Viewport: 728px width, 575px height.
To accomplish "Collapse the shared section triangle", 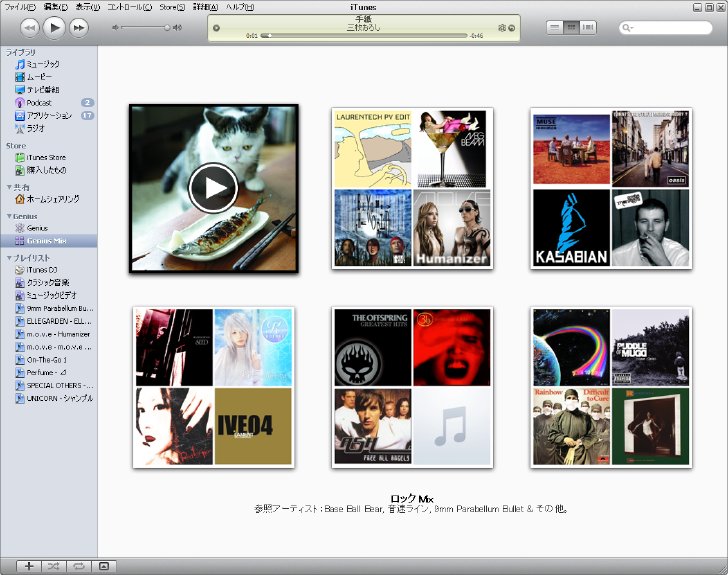I will pos(9,187).
